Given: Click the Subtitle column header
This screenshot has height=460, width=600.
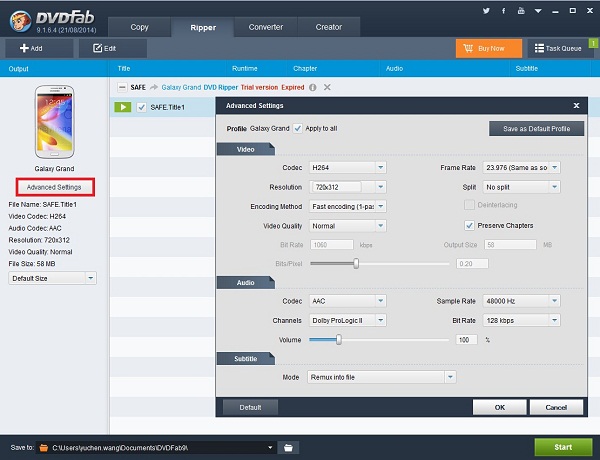Looking at the screenshot, I should [x=527, y=69].
